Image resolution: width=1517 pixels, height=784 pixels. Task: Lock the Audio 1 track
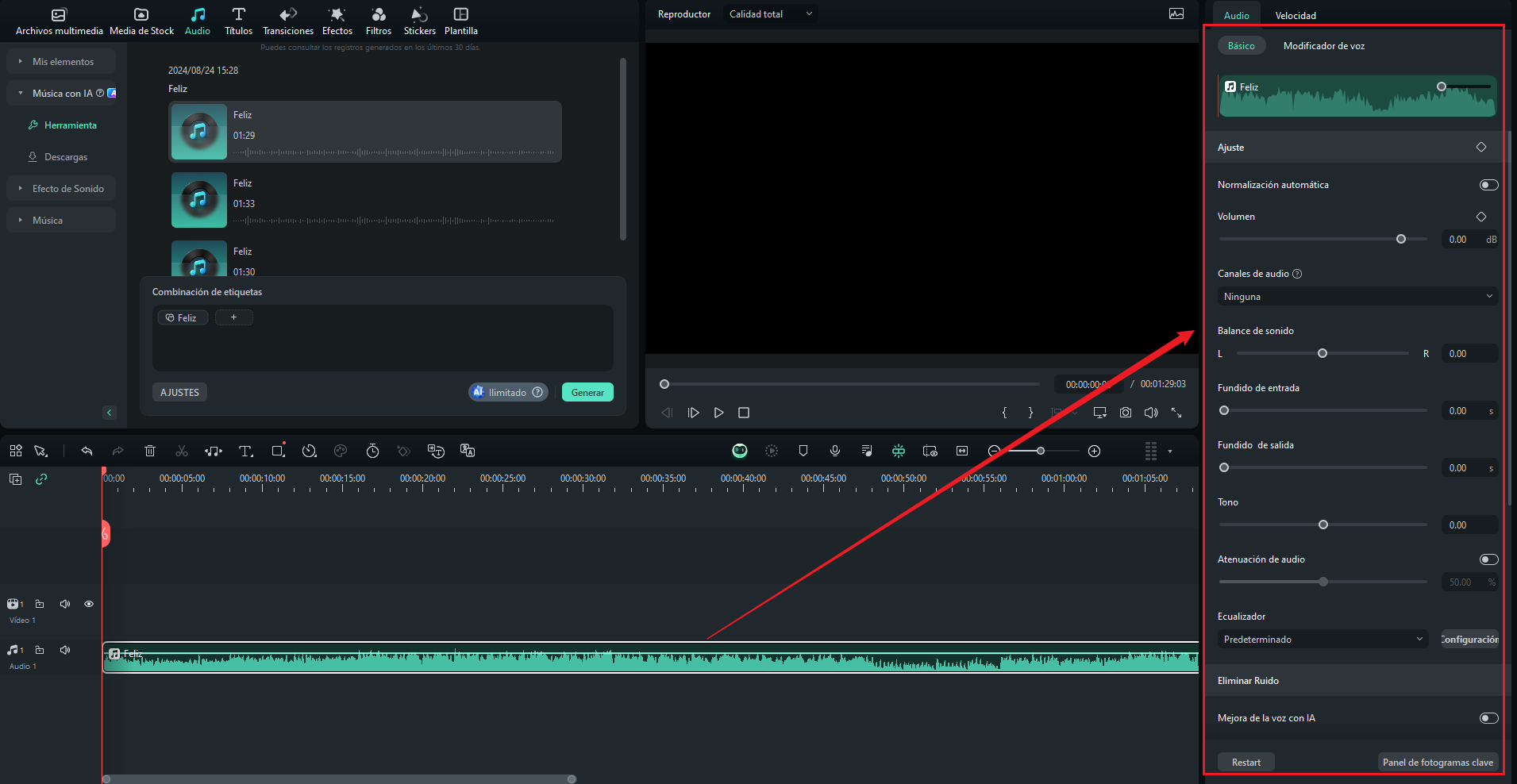coord(40,650)
